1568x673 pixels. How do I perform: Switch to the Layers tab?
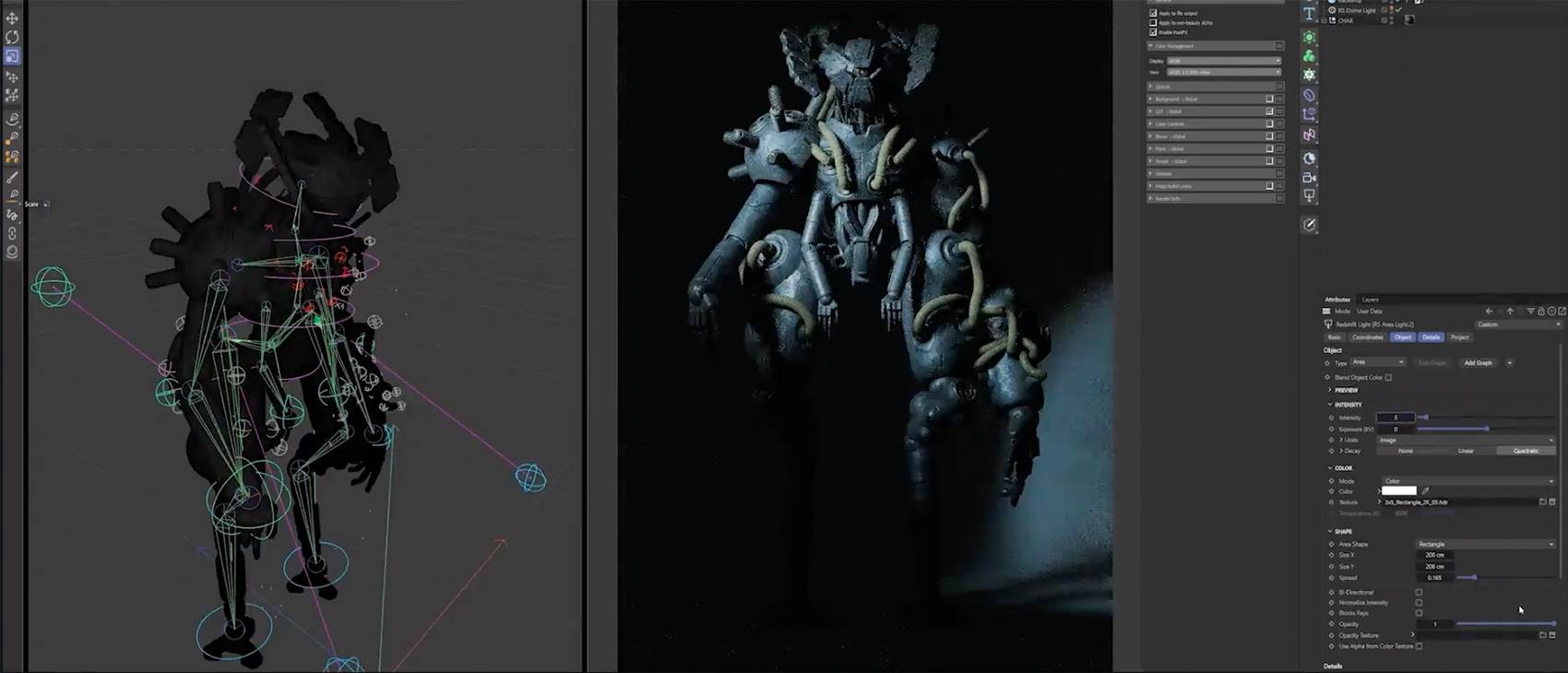click(1371, 300)
